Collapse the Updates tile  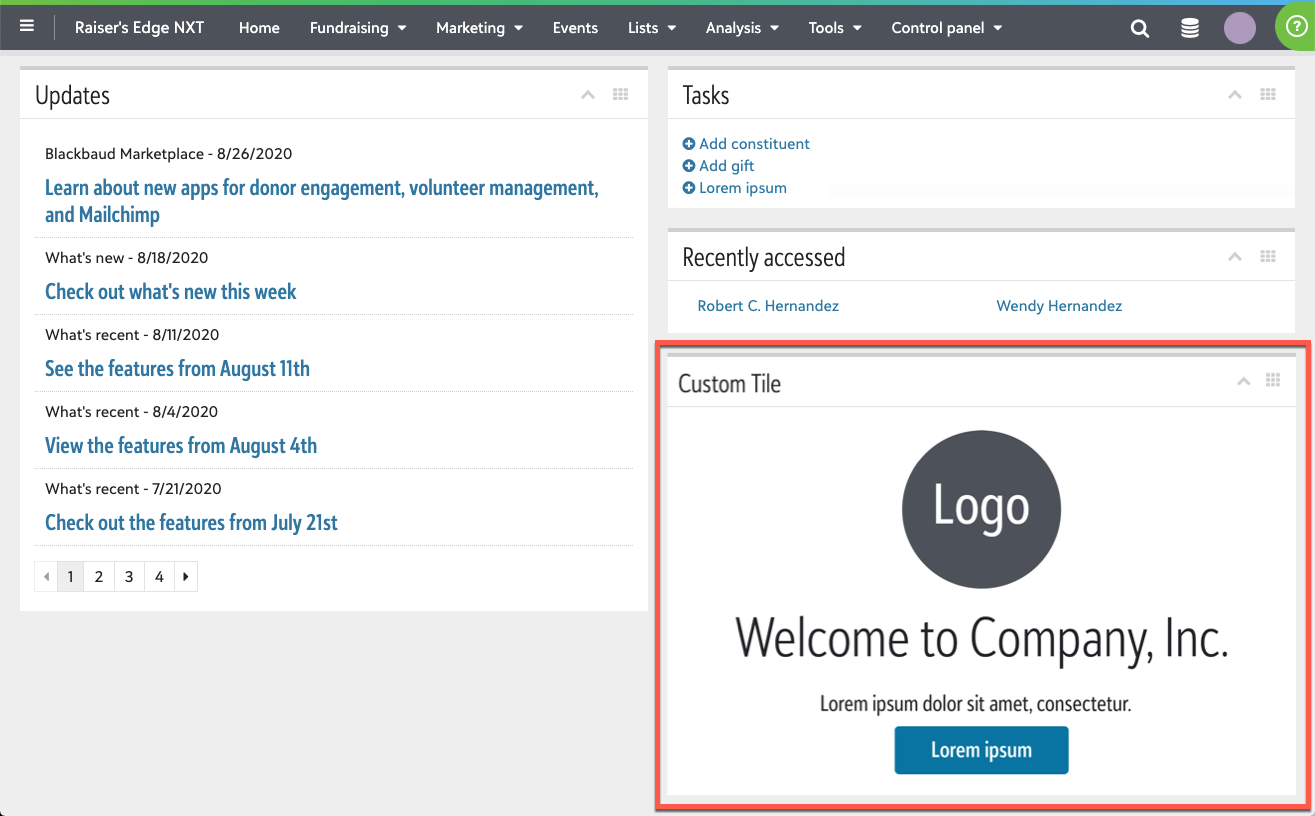click(588, 95)
